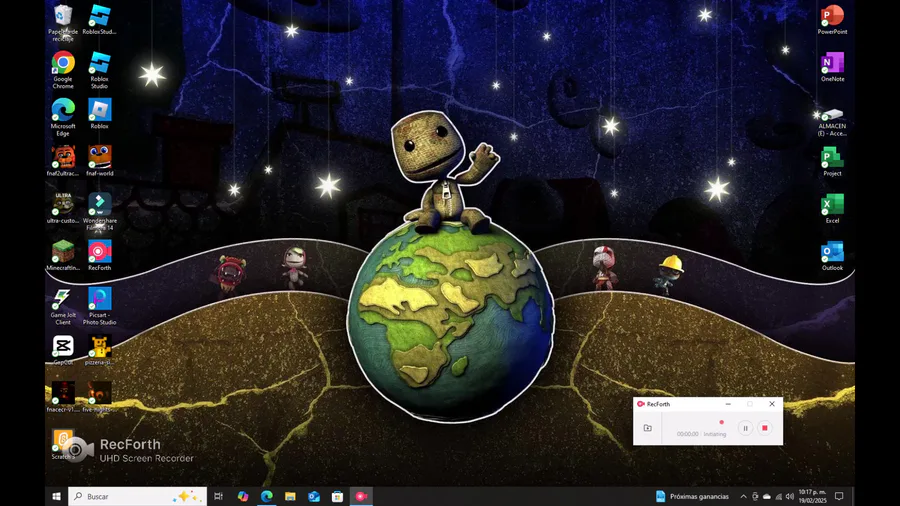
Task: Launch Google Chrome from the desktop
Action: pyautogui.click(x=63, y=70)
